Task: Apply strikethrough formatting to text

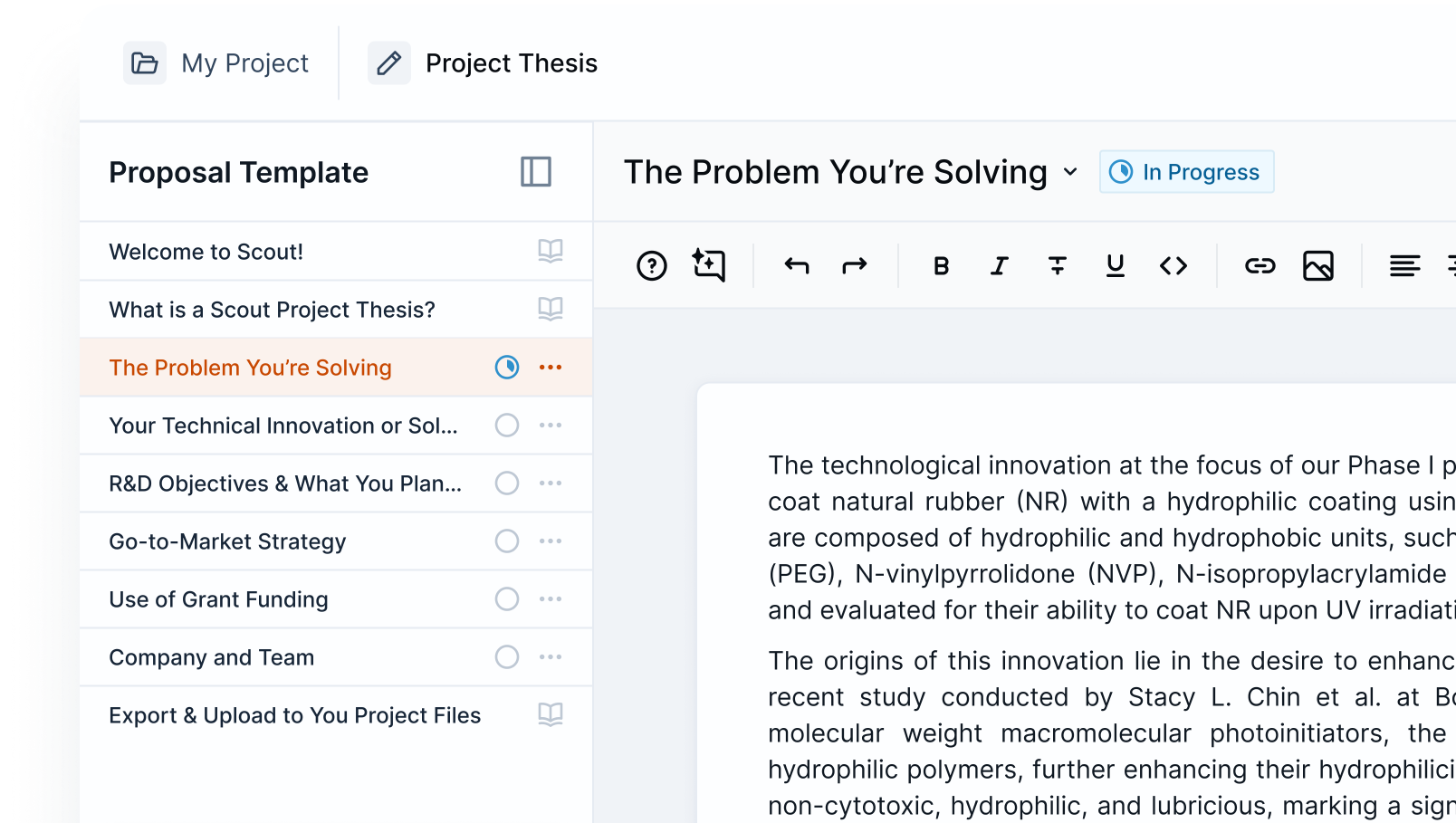Action: point(1057,265)
